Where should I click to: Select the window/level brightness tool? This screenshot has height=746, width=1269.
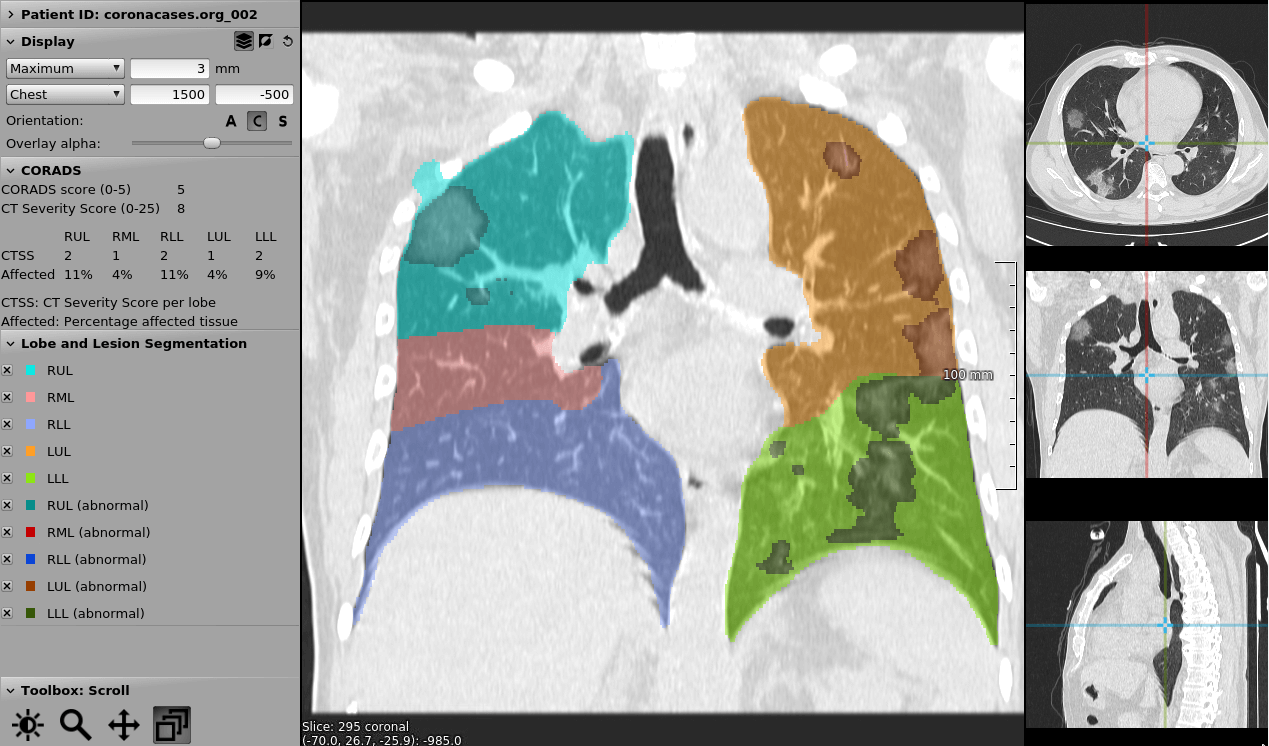pos(28,724)
